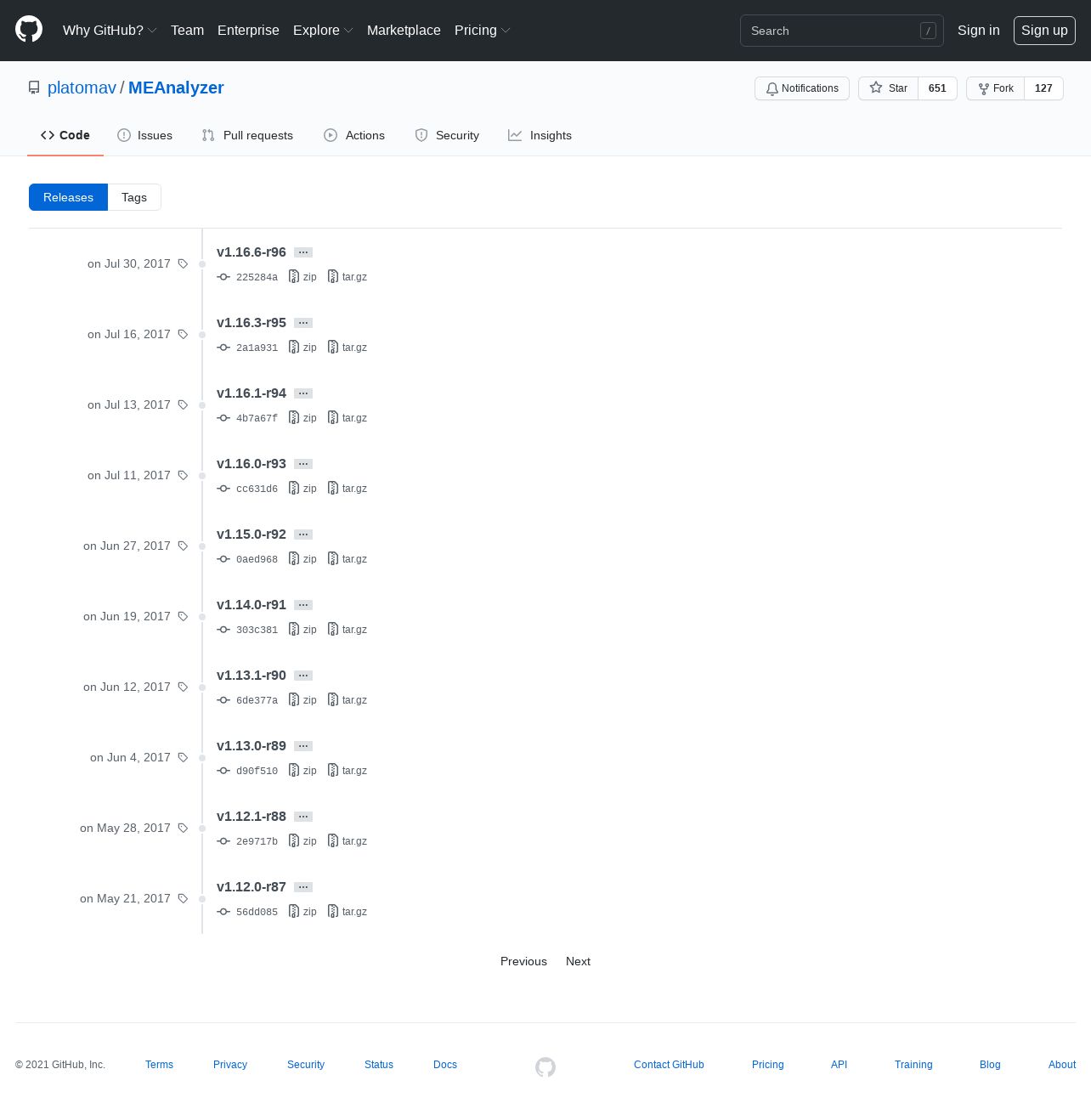Open release v1.16.6-r96
Image resolution: width=1091 pixels, height=1120 pixels.
252,252
